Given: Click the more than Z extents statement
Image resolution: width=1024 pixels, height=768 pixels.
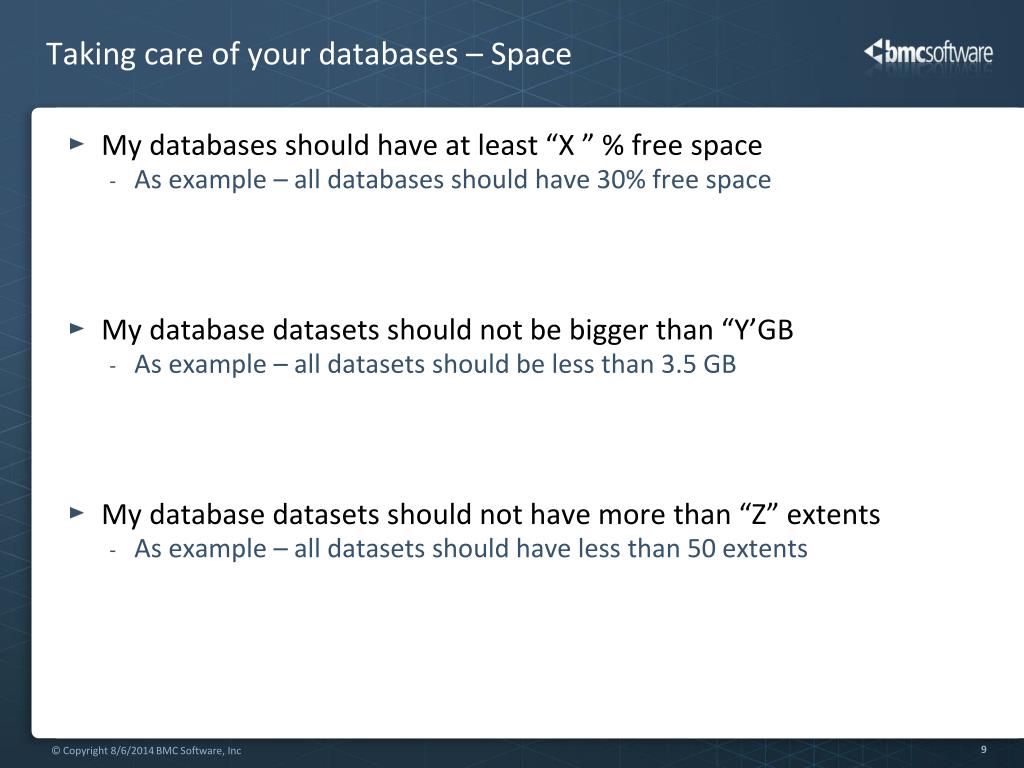Looking at the screenshot, I should [490, 515].
